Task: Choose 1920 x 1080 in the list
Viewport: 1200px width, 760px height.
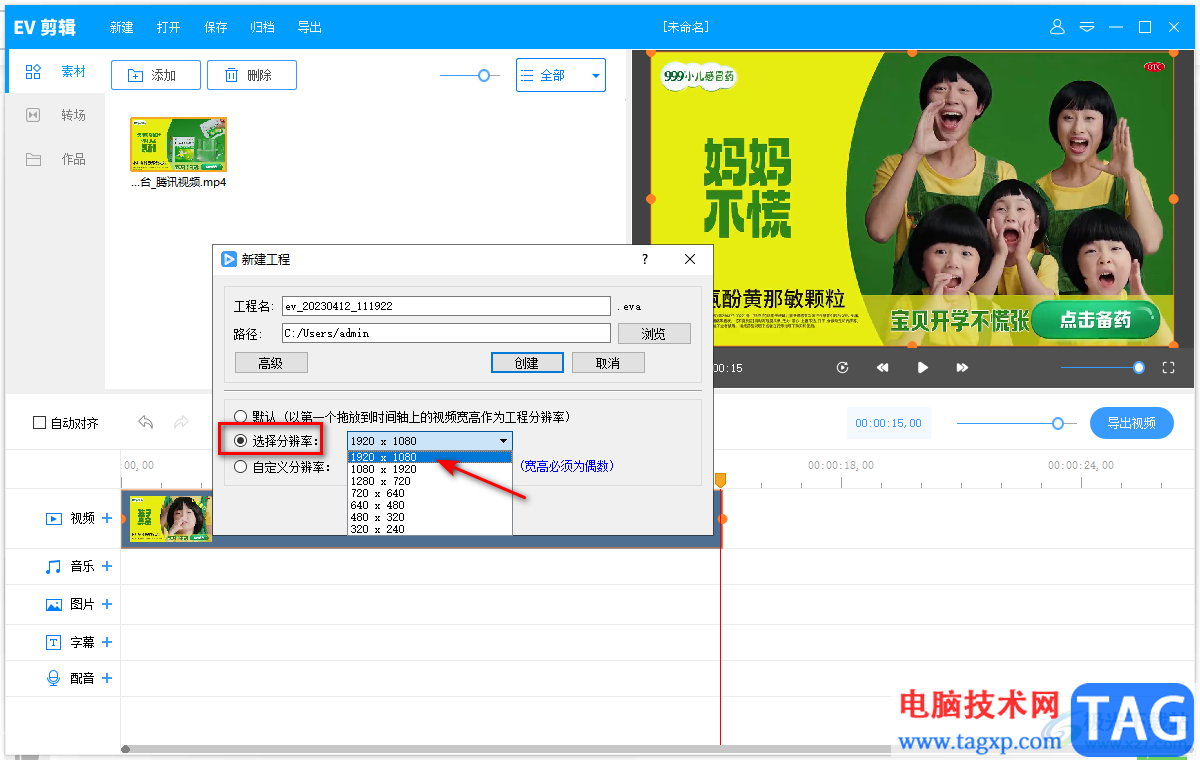Action: (x=430, y=457)
